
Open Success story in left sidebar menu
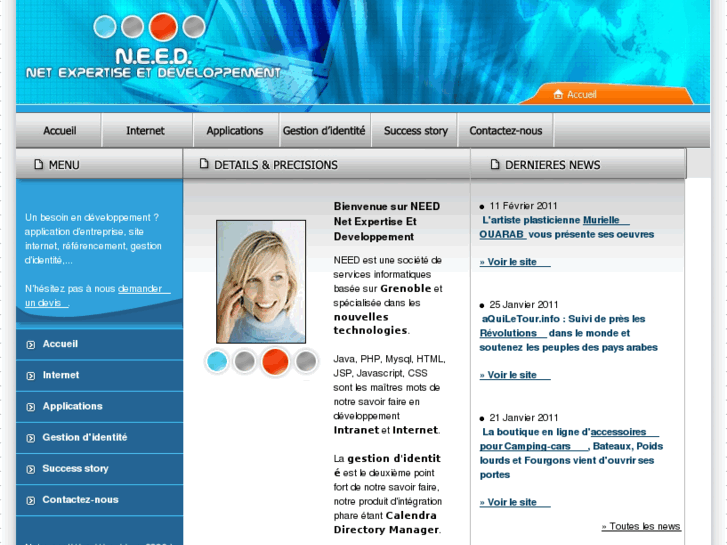click(x=100, y=468)
